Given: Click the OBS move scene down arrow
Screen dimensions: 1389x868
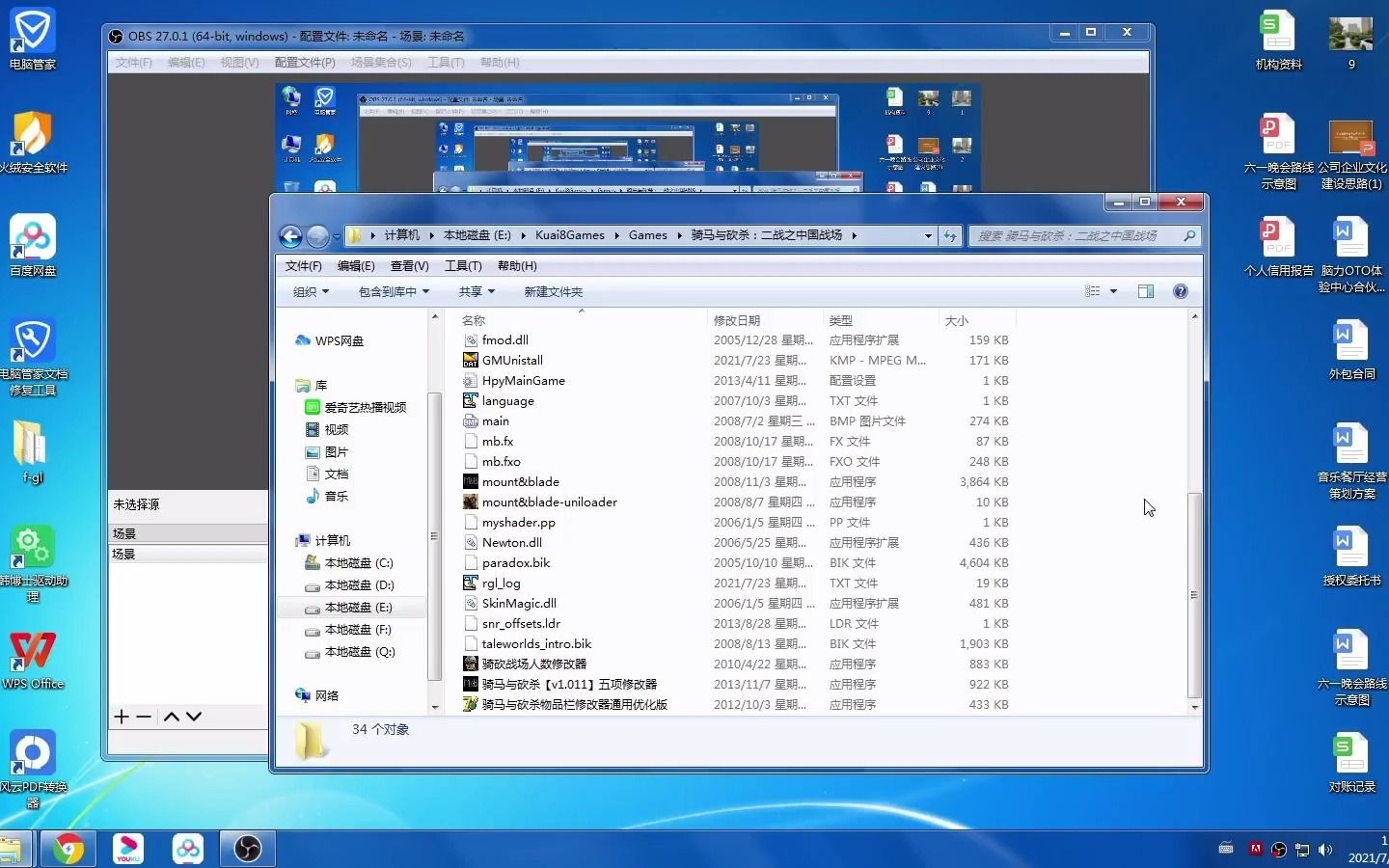Looking at the screenshot, I should (x=194, y=717).
